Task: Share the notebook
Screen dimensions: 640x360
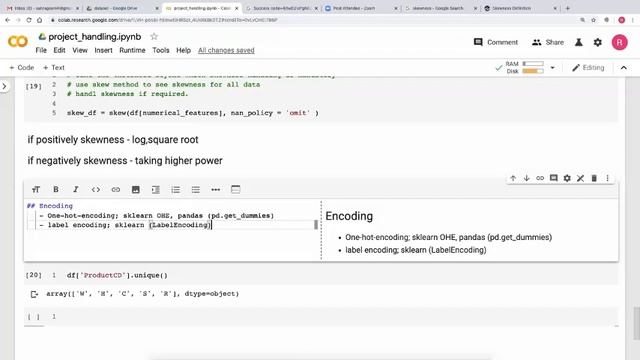Action: (x=548, y=42)
